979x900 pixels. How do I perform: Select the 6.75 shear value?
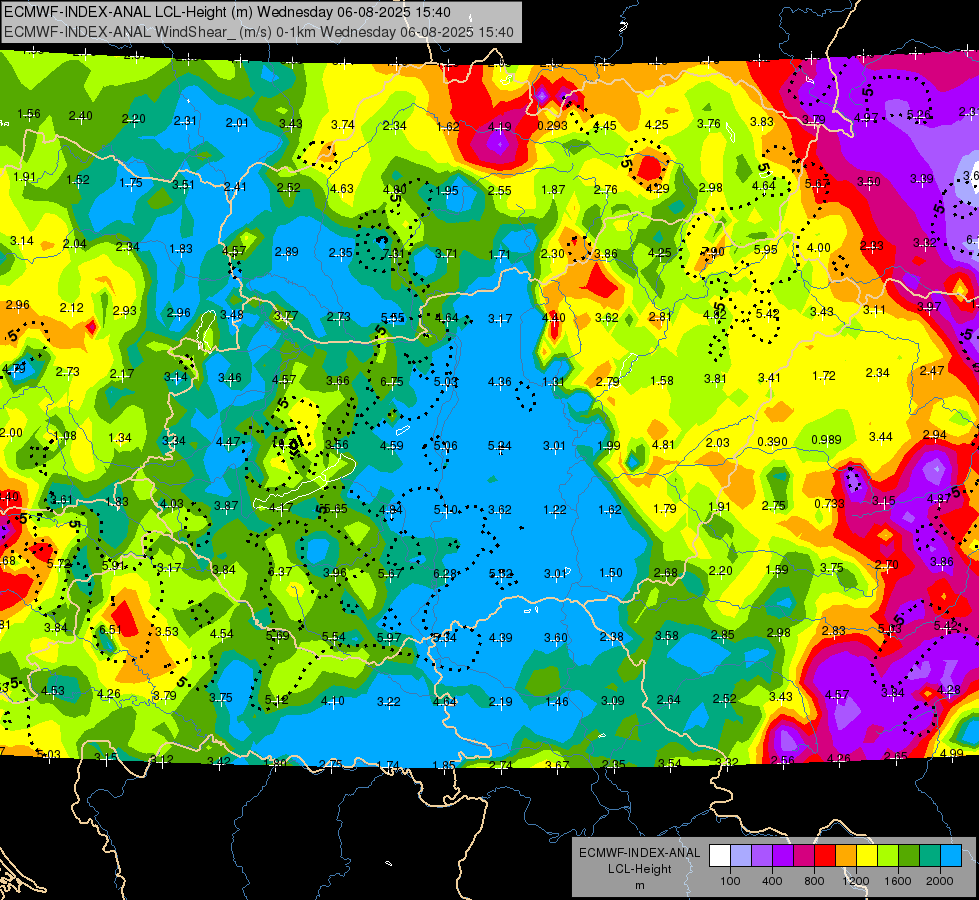point(391,382)
